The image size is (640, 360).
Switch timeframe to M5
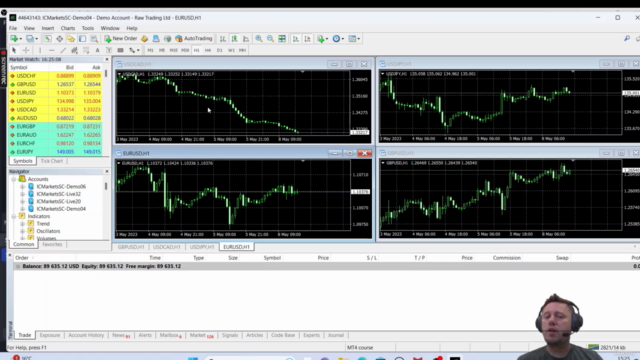[162, 50]
